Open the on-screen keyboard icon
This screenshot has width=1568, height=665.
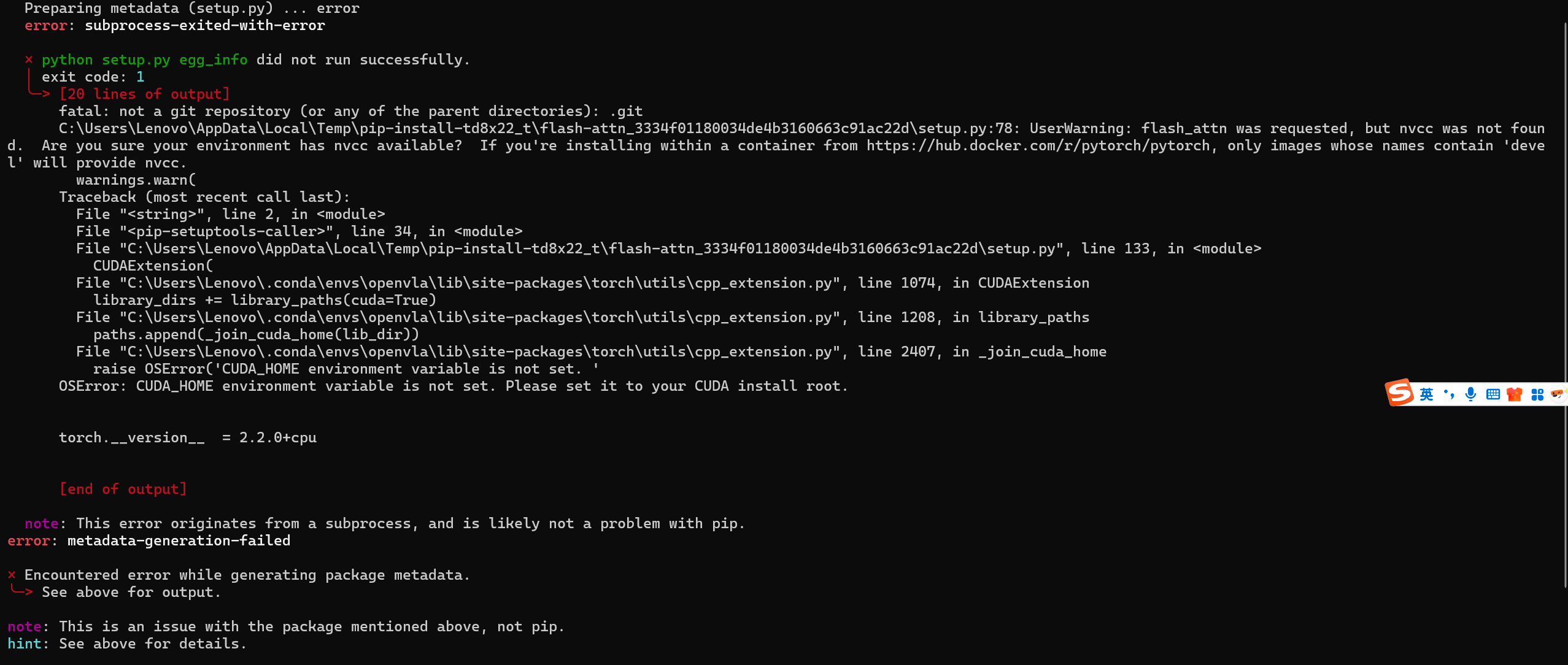point(1493,394)
